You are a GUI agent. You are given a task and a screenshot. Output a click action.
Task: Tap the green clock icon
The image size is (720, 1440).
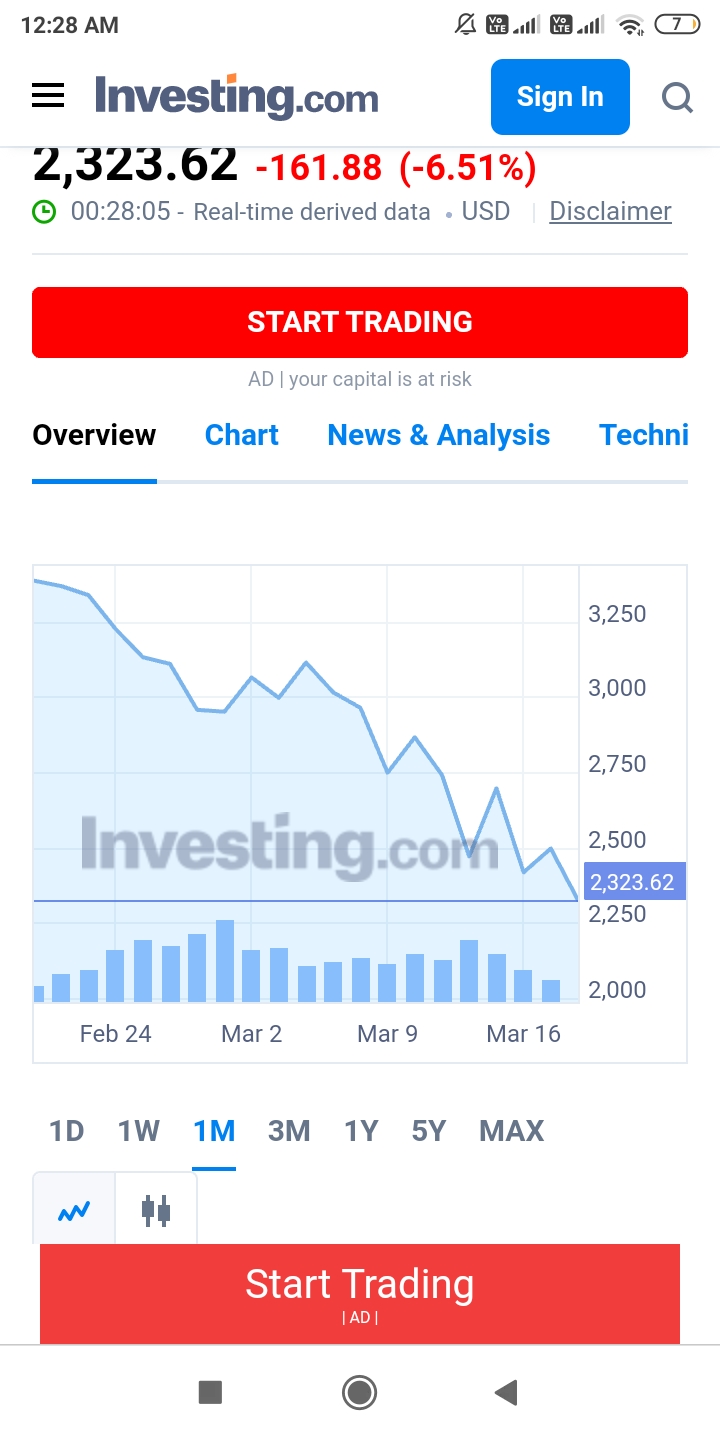click(x=45, y=212)
